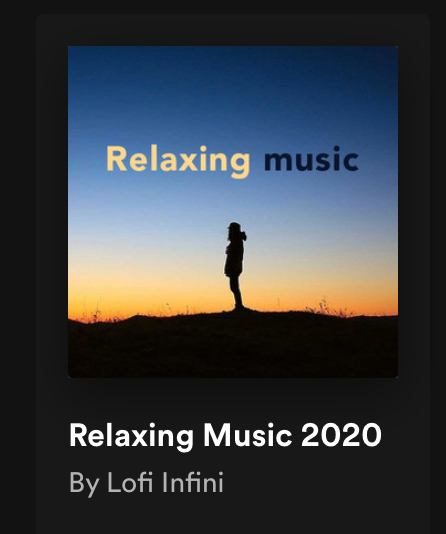Click card padding above the cover image
Viewport: 446px width, 534px height.
(233, 30)
